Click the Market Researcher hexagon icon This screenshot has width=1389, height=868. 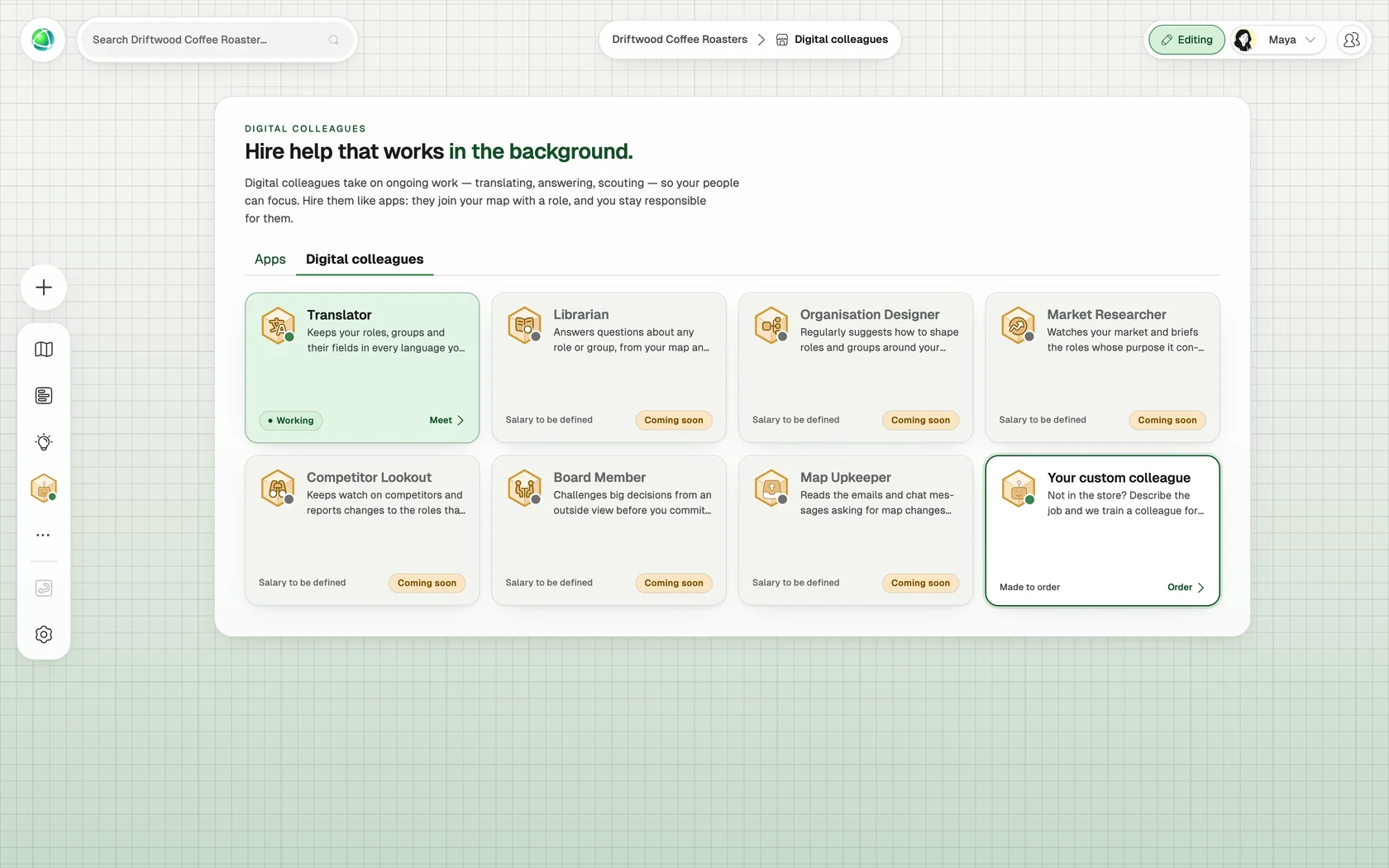coord(1018,325)
